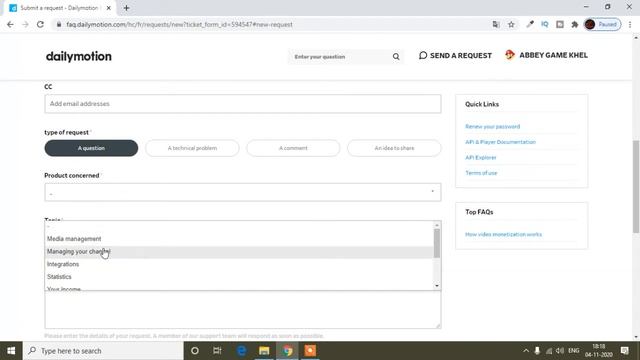Select the 'An idea to share' request type
The width and height of the screenshot is (640, 360).
[x=394, y=148]
